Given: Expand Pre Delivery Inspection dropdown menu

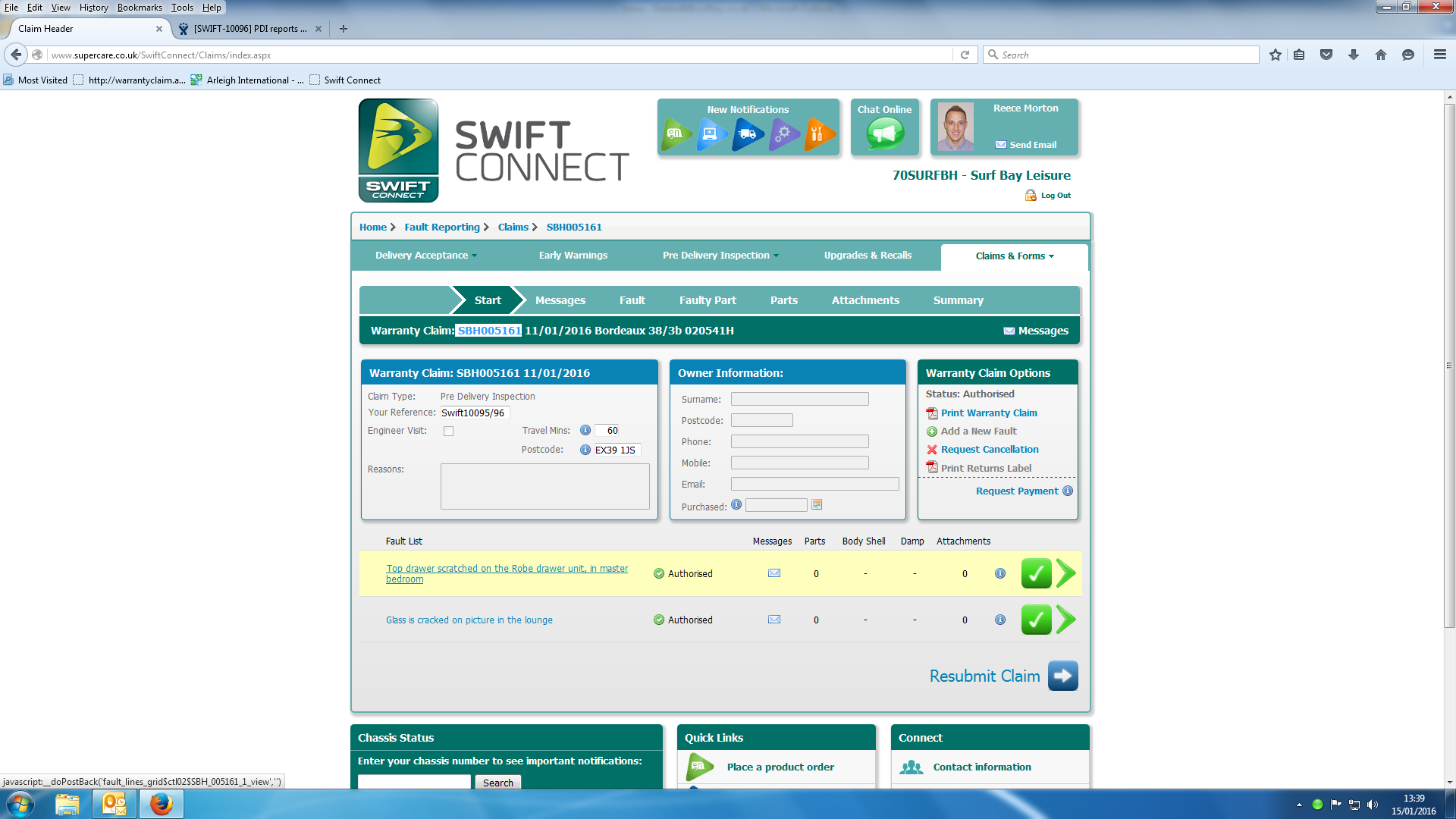Looking at the screenshot, I should 720,256.
